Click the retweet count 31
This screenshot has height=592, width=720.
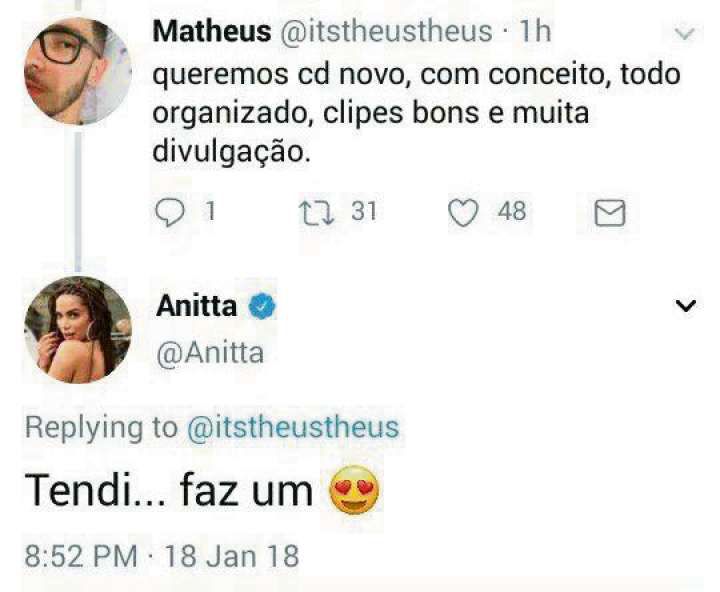pos(364,211)
